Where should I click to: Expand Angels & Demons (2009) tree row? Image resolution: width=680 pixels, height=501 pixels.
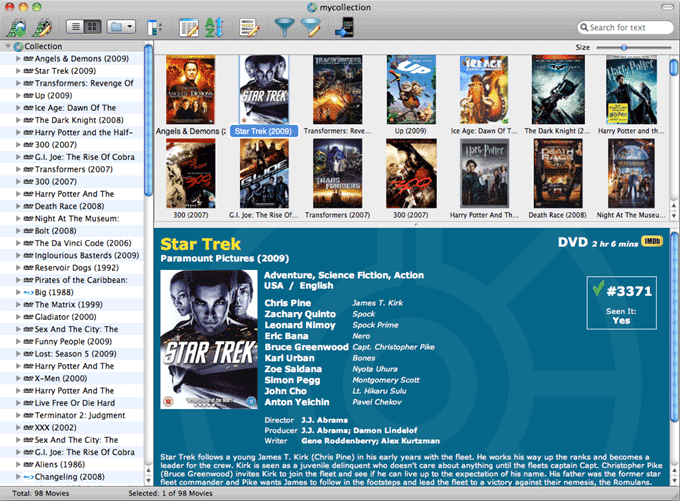[x=18, y=59]
